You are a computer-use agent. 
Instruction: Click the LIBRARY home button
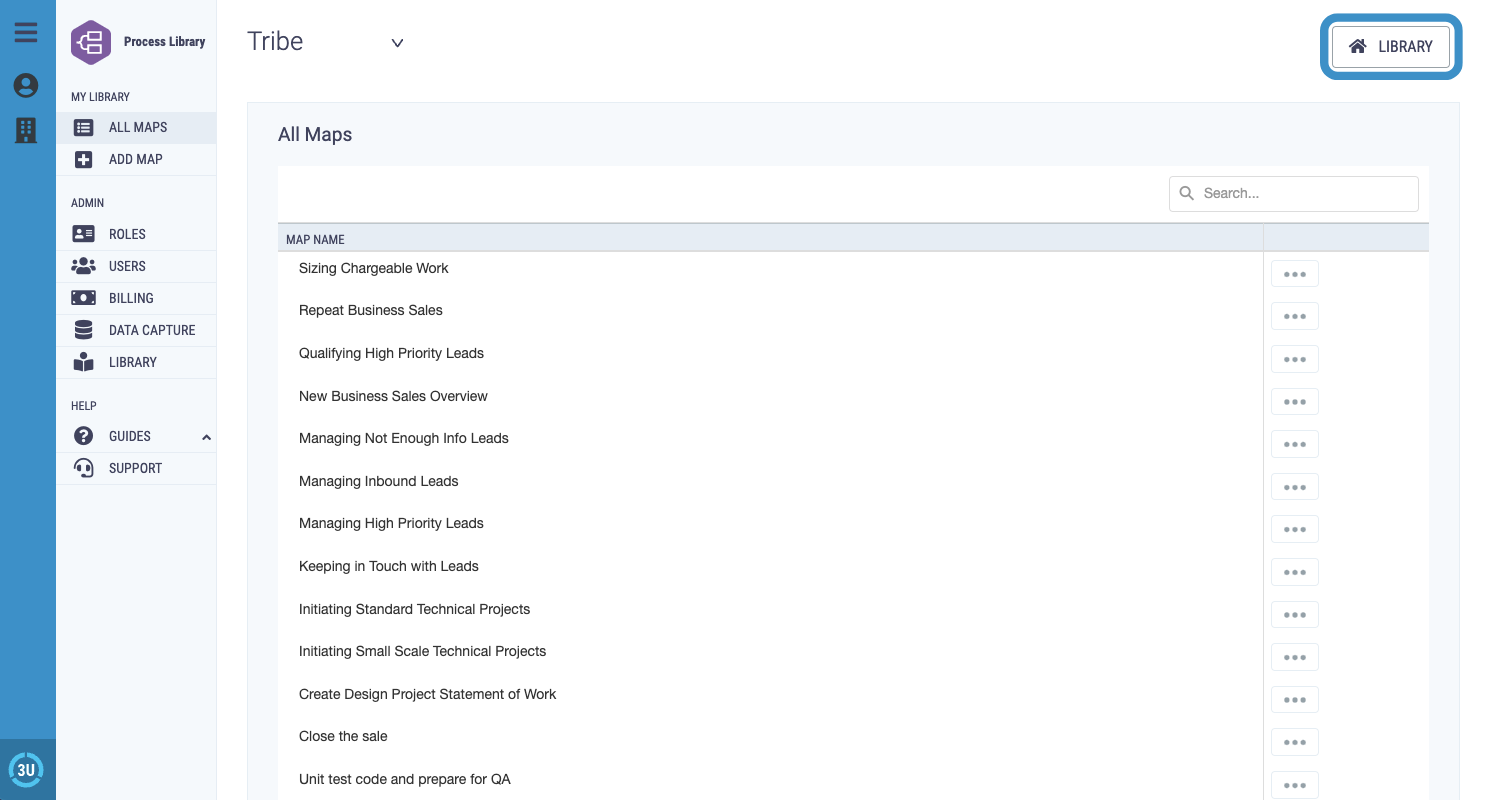pos(1391,46)
